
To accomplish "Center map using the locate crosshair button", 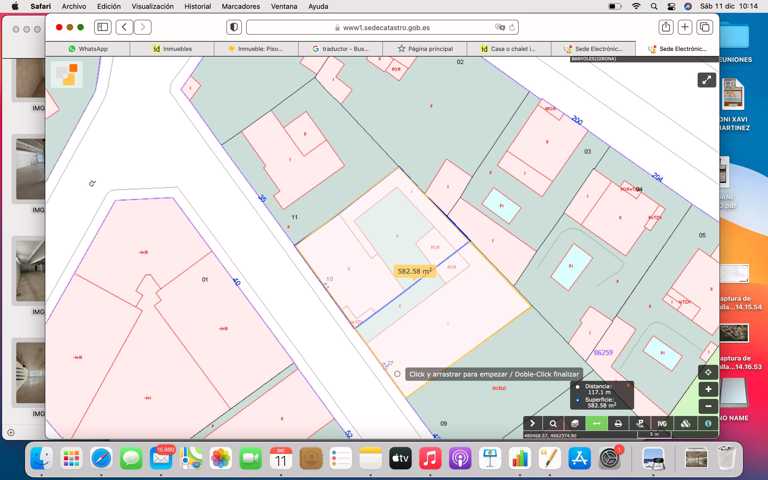I will coord(708,372).
